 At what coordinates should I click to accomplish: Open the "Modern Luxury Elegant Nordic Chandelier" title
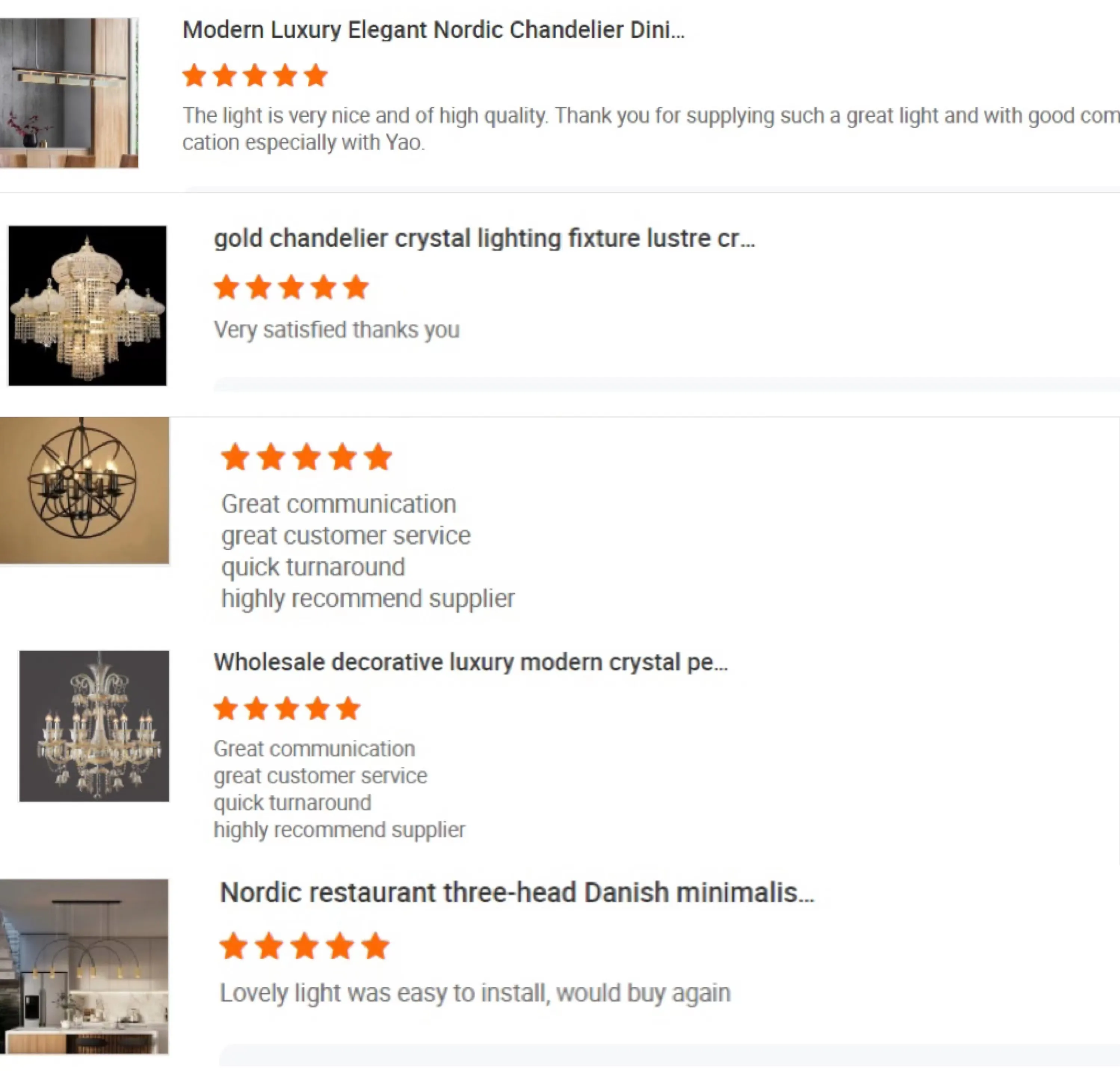pos(433,30)
